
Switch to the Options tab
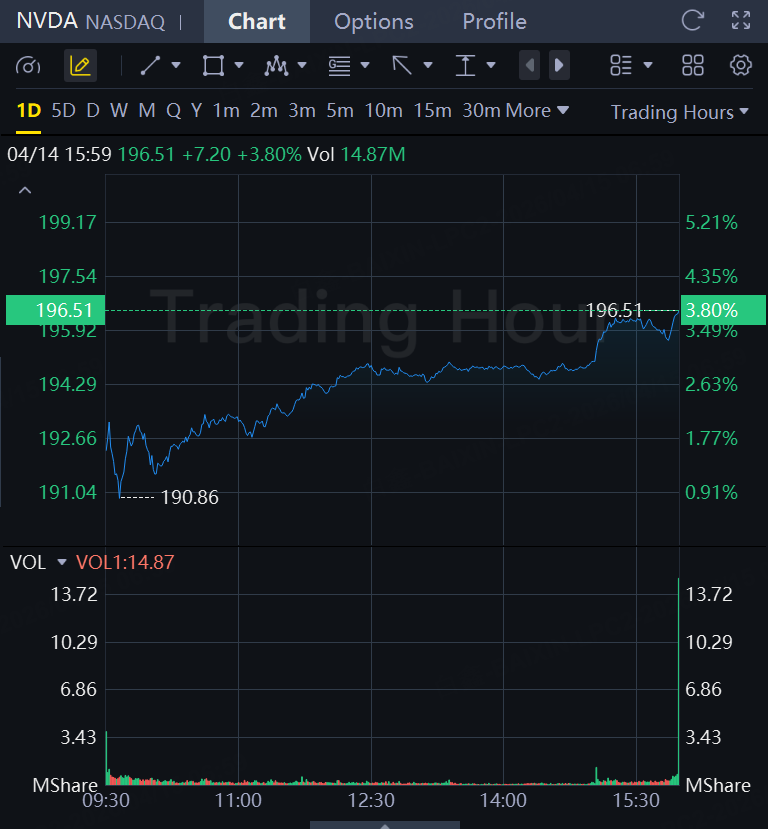pos(374,22)
